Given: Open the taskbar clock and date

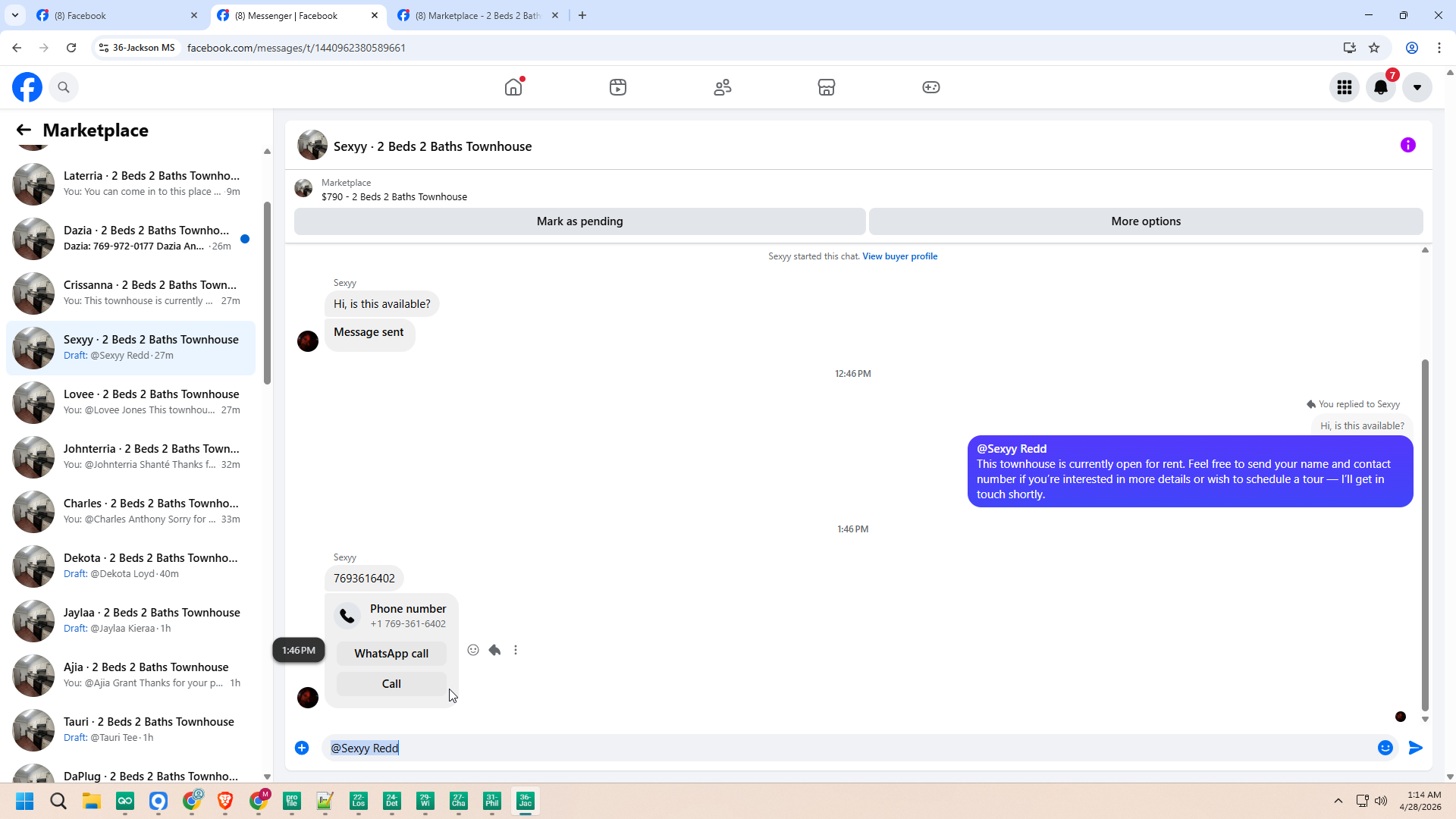Looking at the screenshot, I should [x=1420, y=801].
